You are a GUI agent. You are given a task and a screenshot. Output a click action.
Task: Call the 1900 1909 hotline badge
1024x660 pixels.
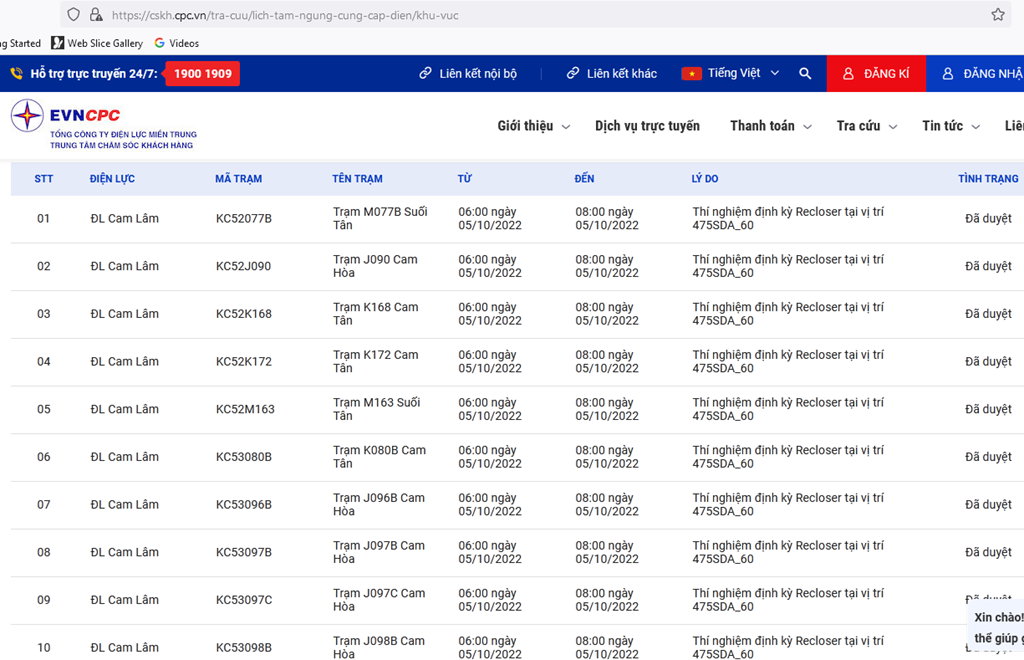(203, 74)
